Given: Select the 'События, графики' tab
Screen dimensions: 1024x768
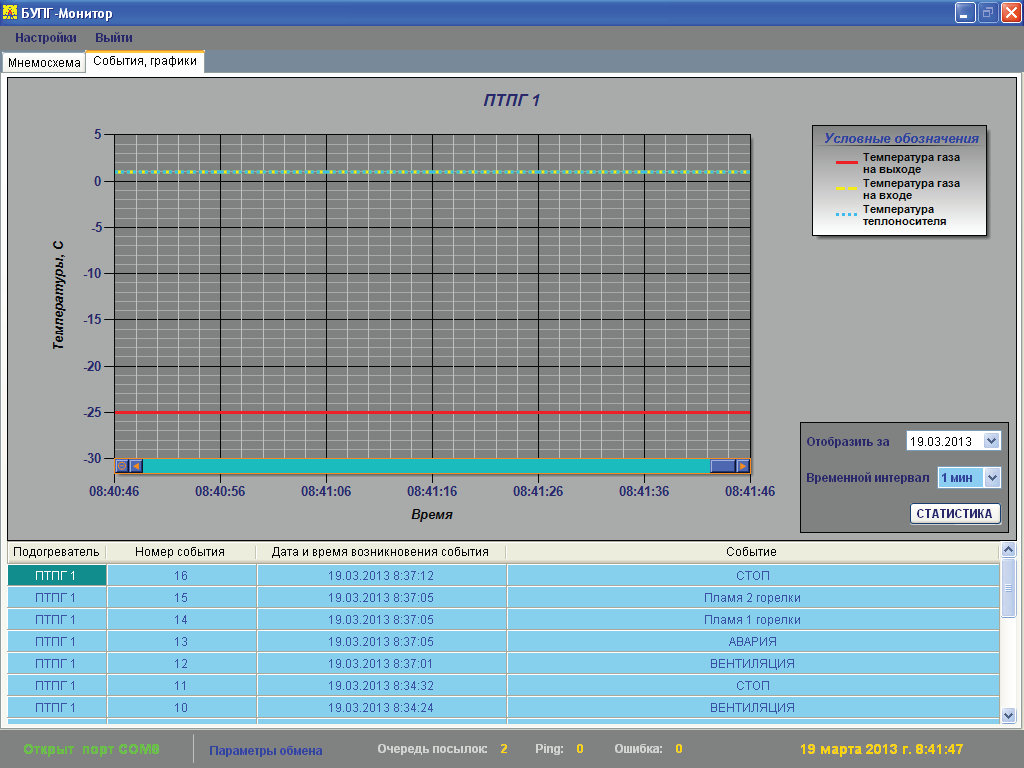Looking at the screenshot, I should point(145,61).
